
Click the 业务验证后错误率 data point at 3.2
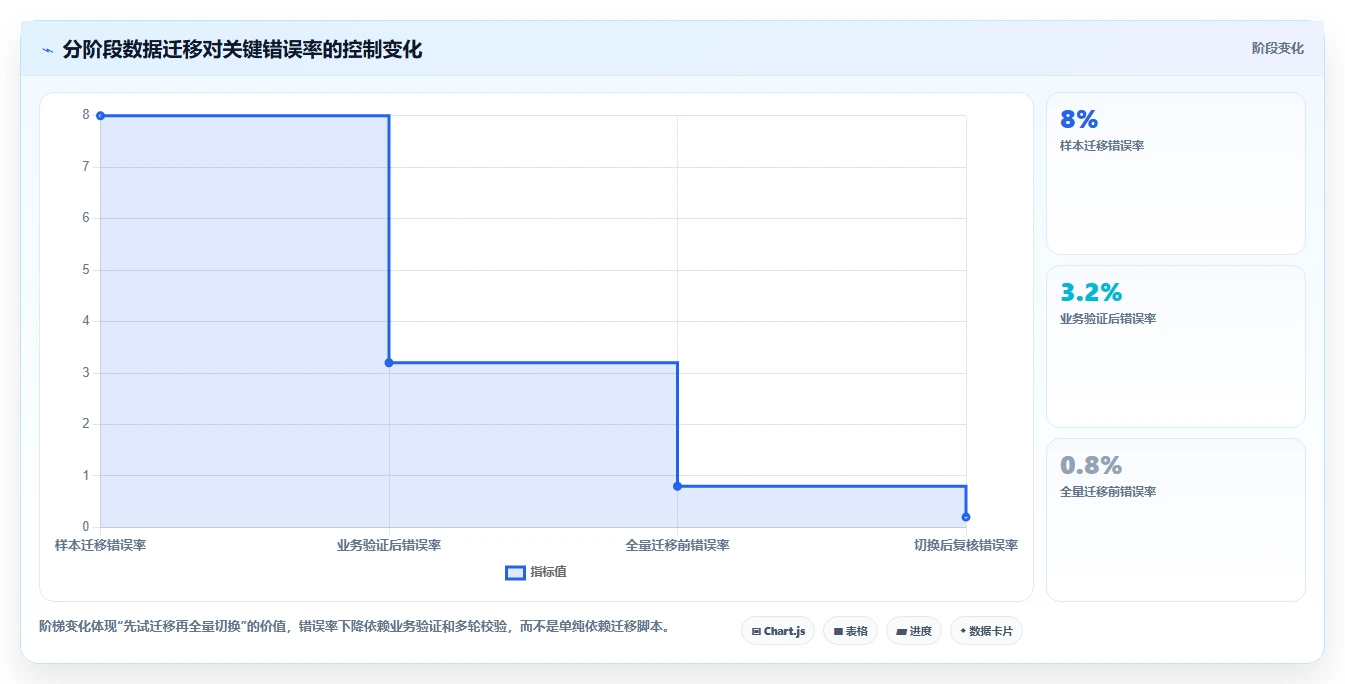tap(389, 363)
